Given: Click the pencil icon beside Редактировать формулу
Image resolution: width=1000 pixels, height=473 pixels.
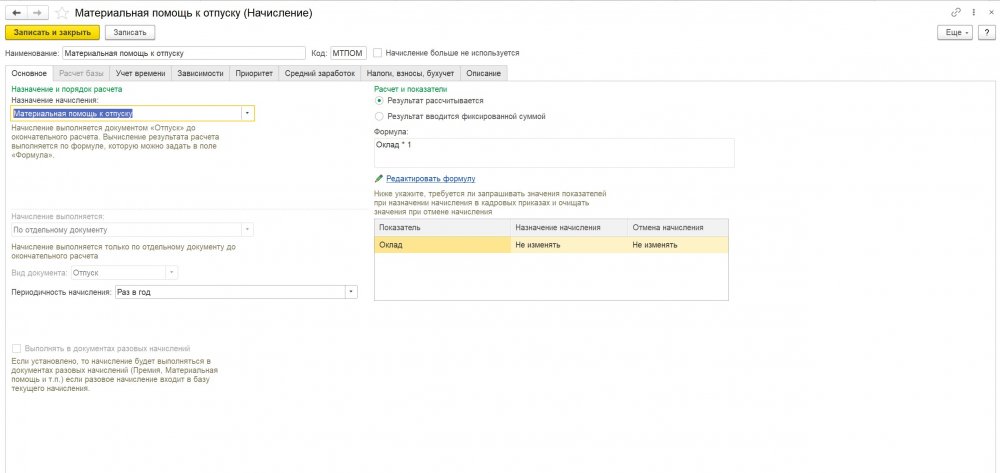Looking at the screenshot, I should pyautogui.click(x=378, y=178).
